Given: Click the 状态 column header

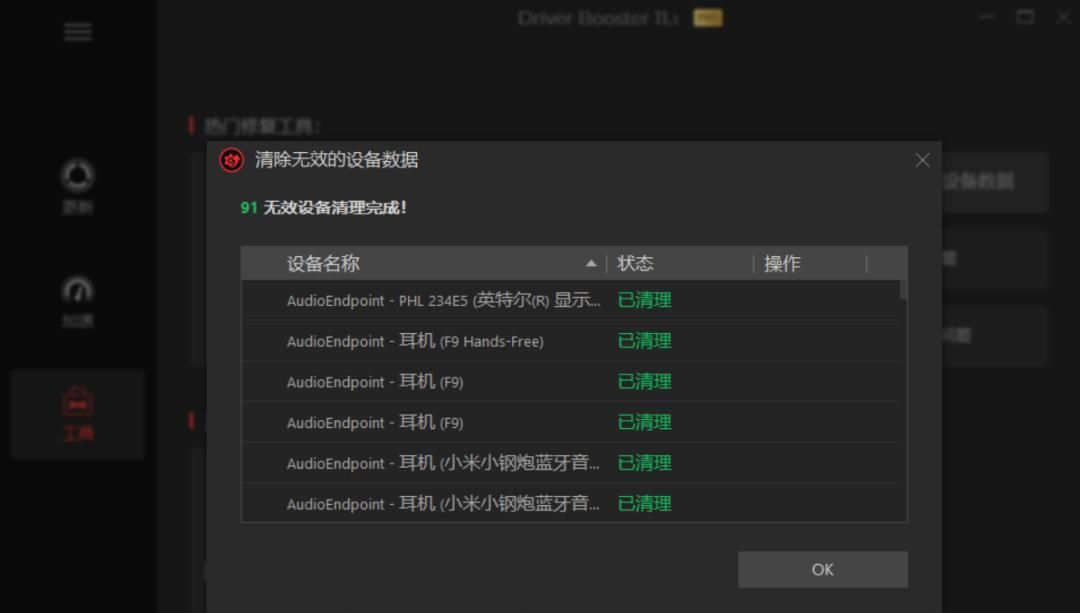Looking at the screenshot, I should tap(636, 263).
